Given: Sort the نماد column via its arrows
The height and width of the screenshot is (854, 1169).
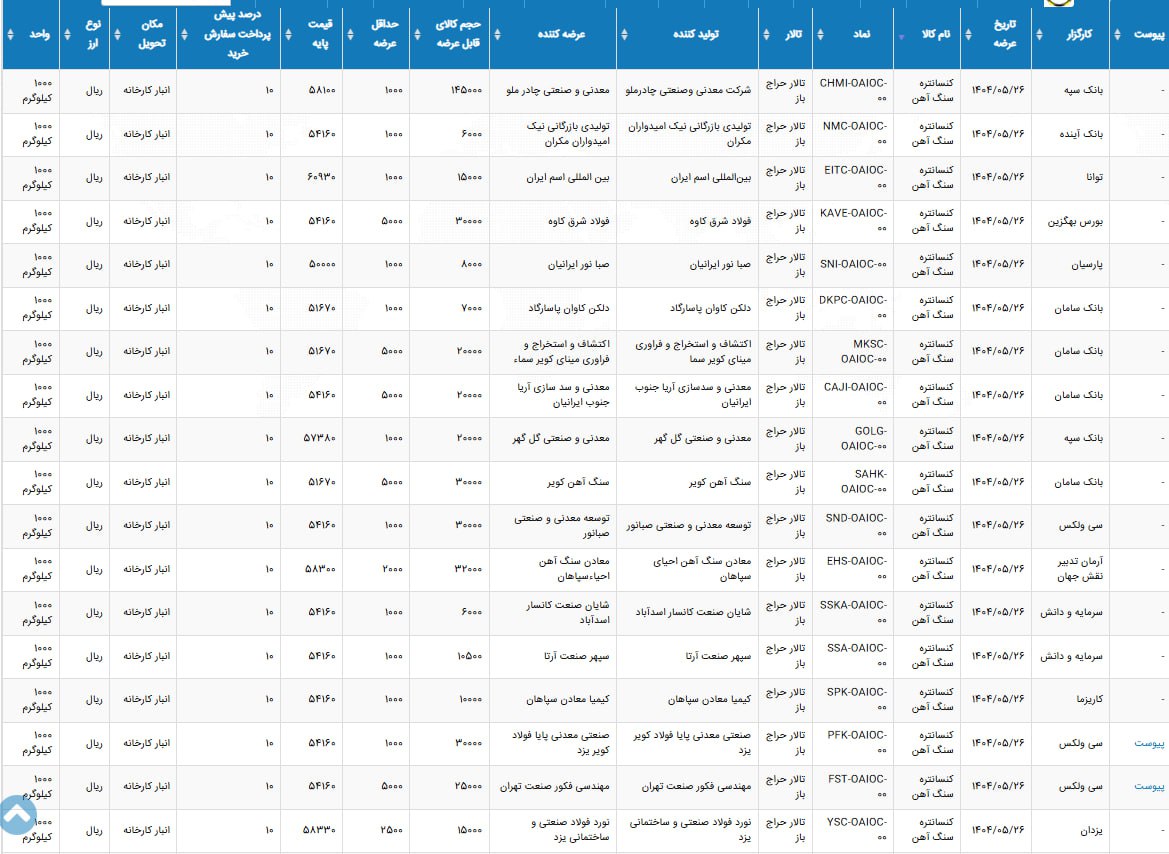Looking at the screenshot, I should [820, 34].
